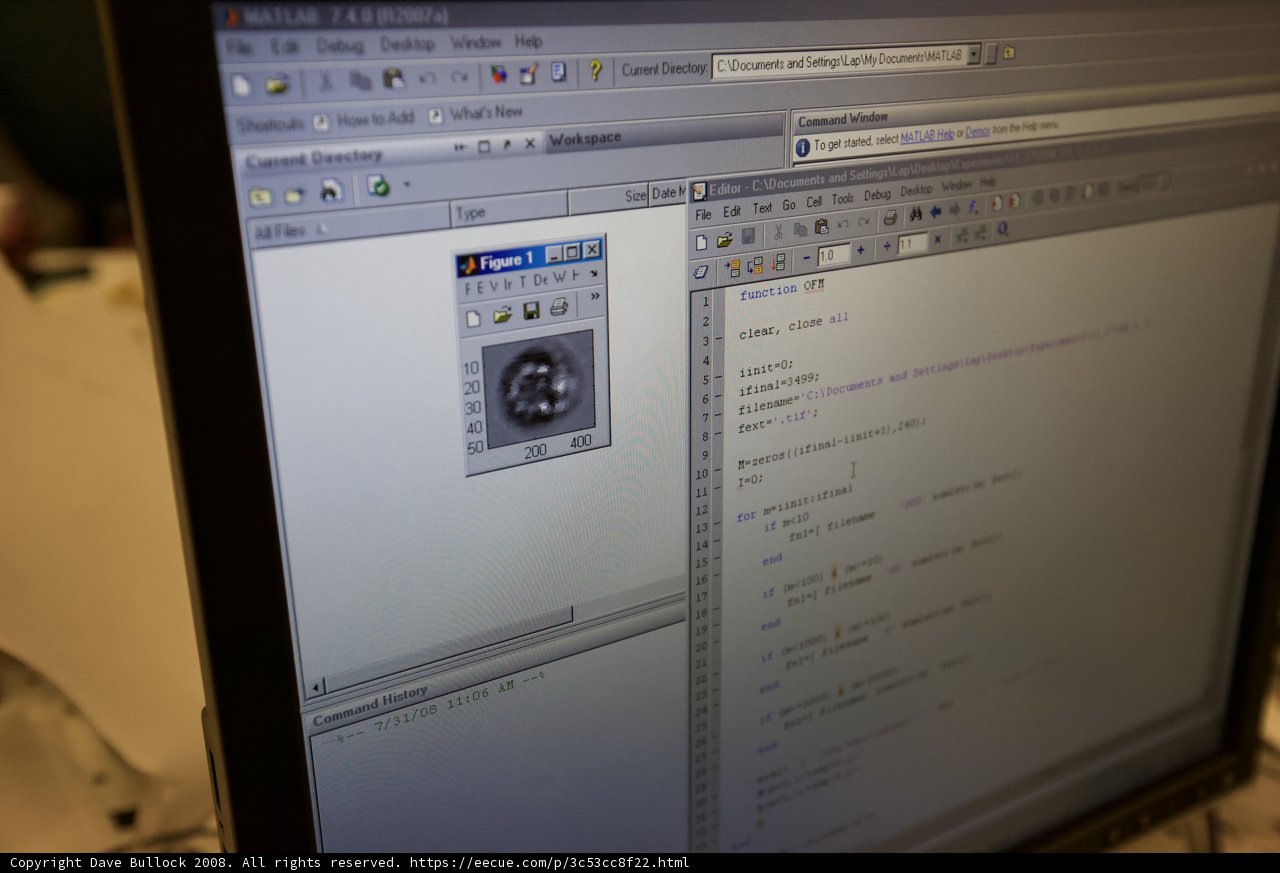Click the Size column header in Current Directory
This screenshot has width=1280, height=873.
coord(609,197)
